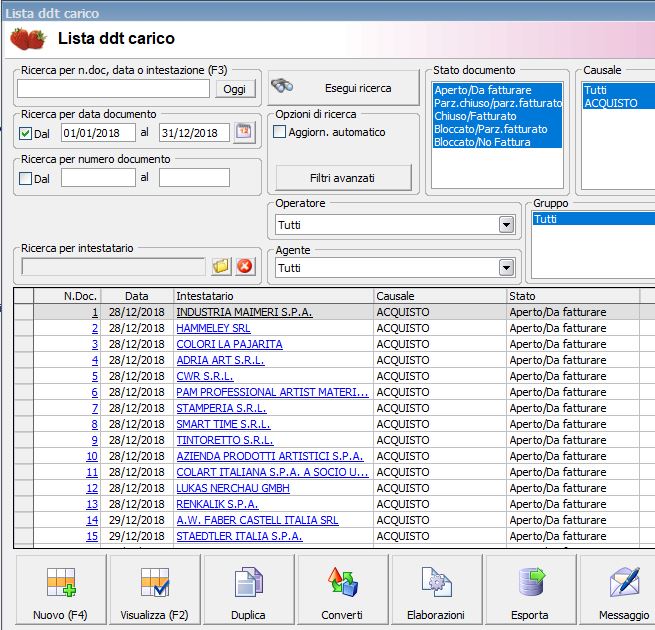Open the yellow folder icon for intestatario
The image size is (655, 630).
(x=221, y=266)
